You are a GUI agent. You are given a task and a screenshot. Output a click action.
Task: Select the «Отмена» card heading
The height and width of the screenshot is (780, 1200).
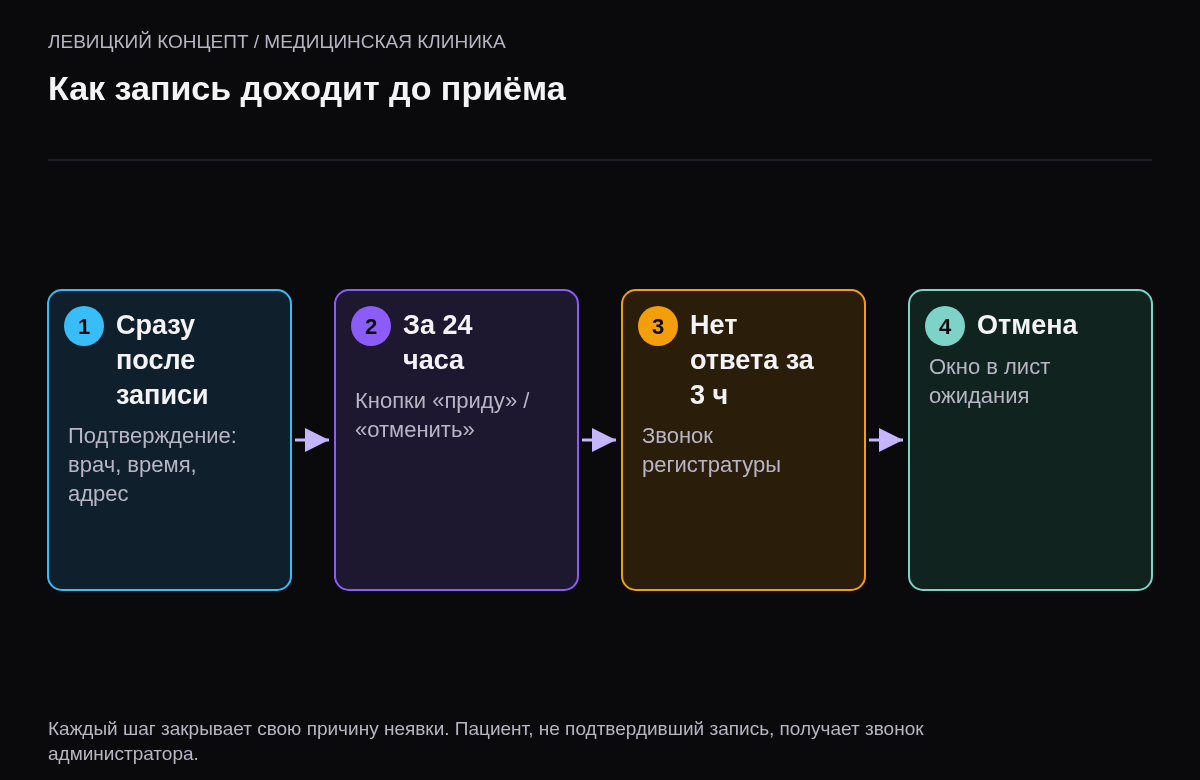coord(1027,325)
